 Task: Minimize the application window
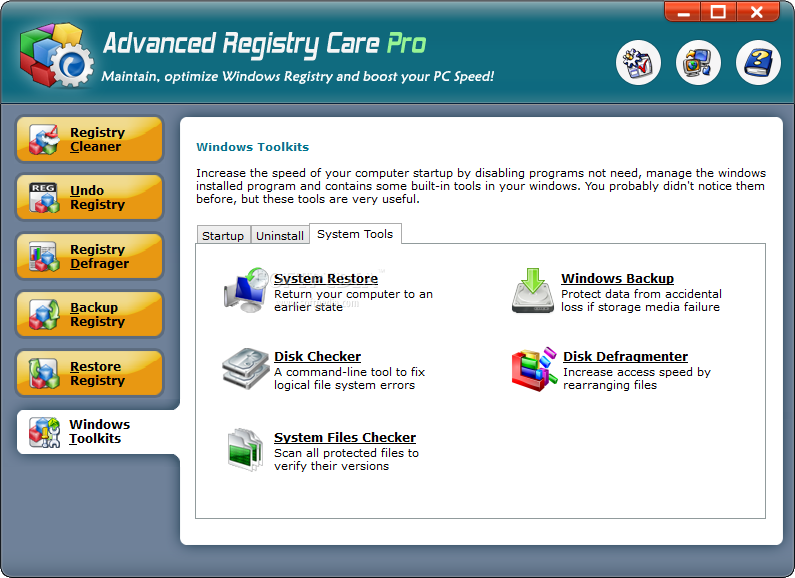[x=683, y=12]
